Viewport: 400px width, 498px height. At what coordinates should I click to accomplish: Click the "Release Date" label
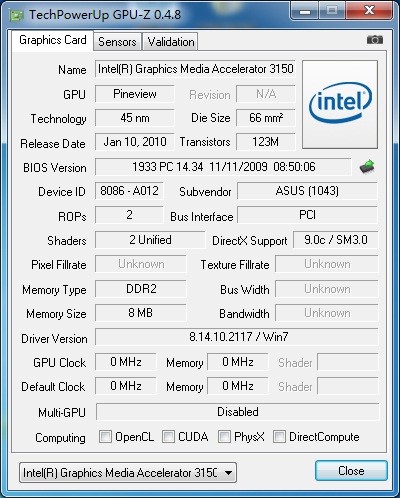point(53,144)
